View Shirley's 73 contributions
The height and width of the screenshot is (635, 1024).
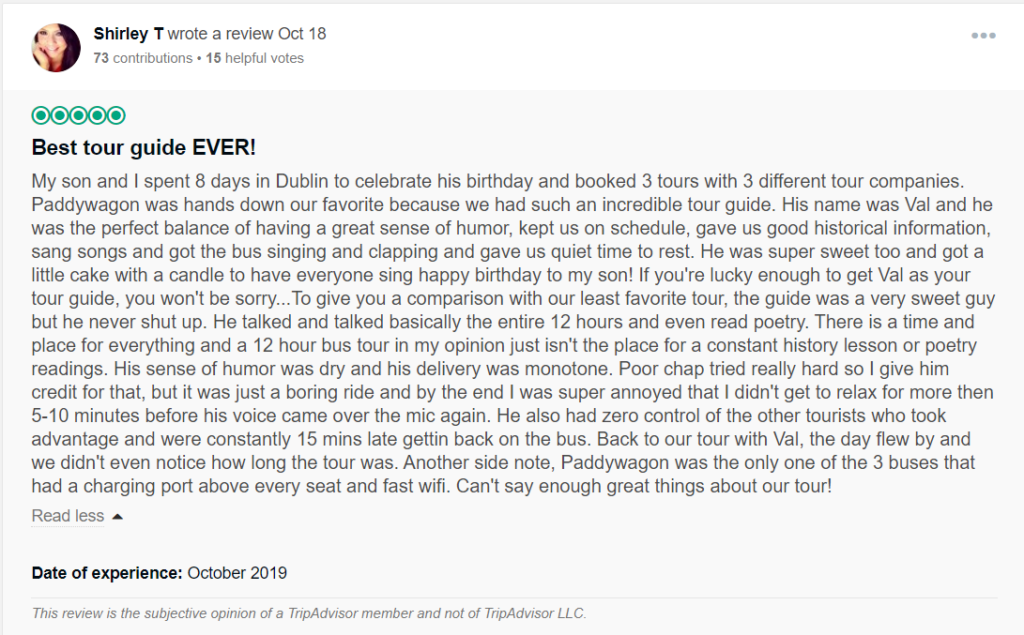[143, 58]
